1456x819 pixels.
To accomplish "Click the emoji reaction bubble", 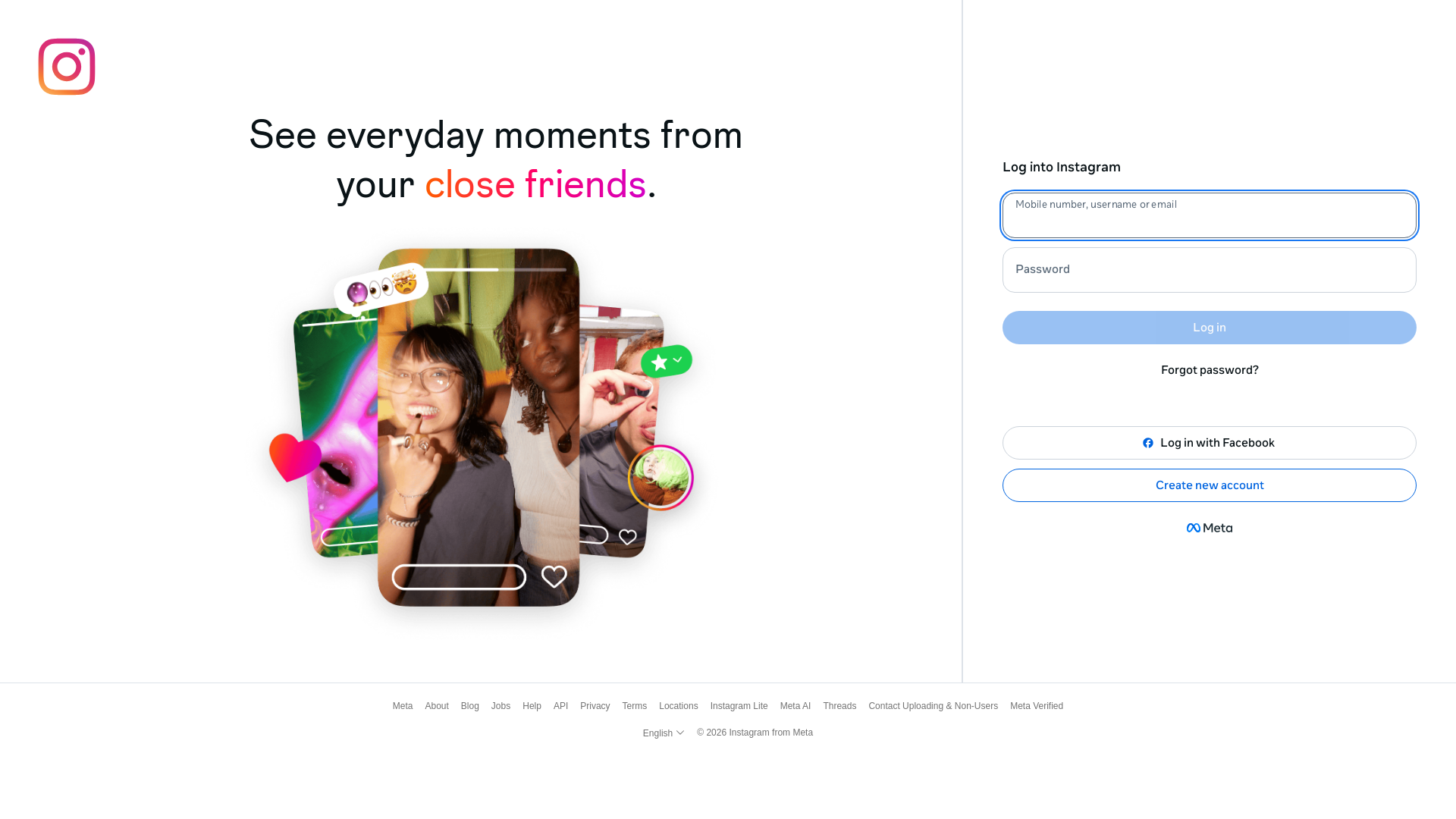I will 381,287.
